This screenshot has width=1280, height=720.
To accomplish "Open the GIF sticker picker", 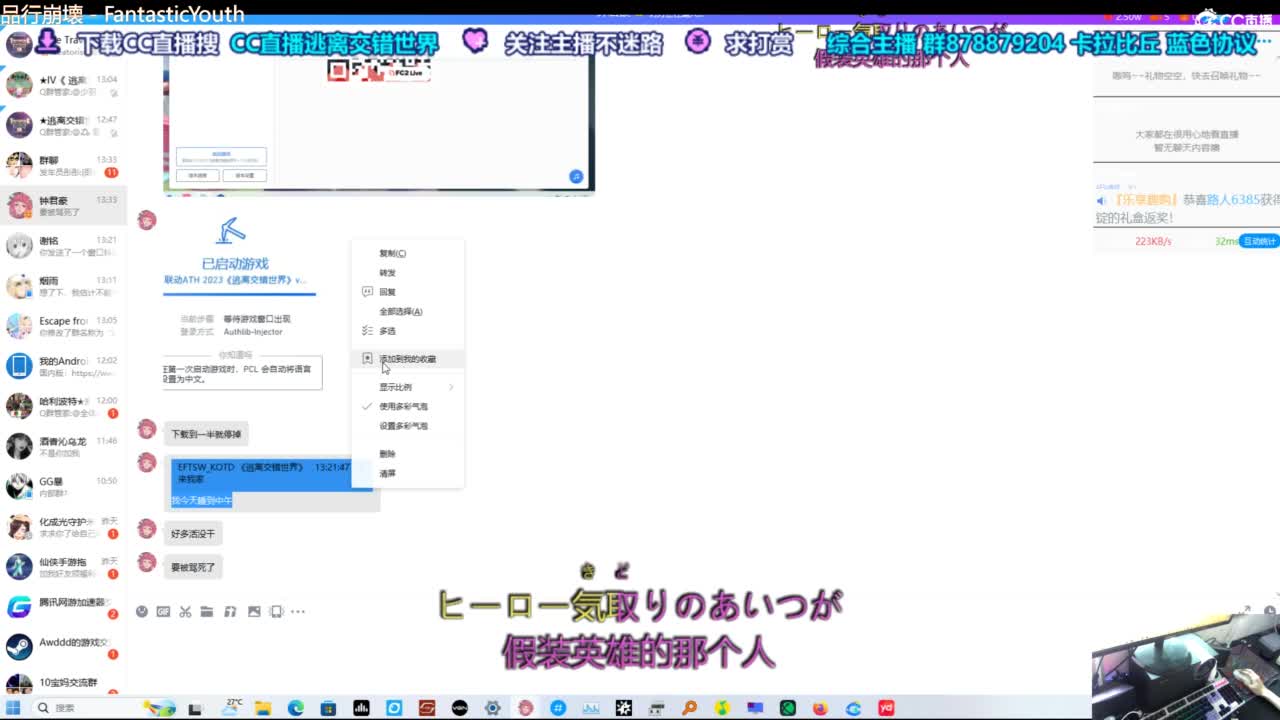I will [x=163, y=611].
